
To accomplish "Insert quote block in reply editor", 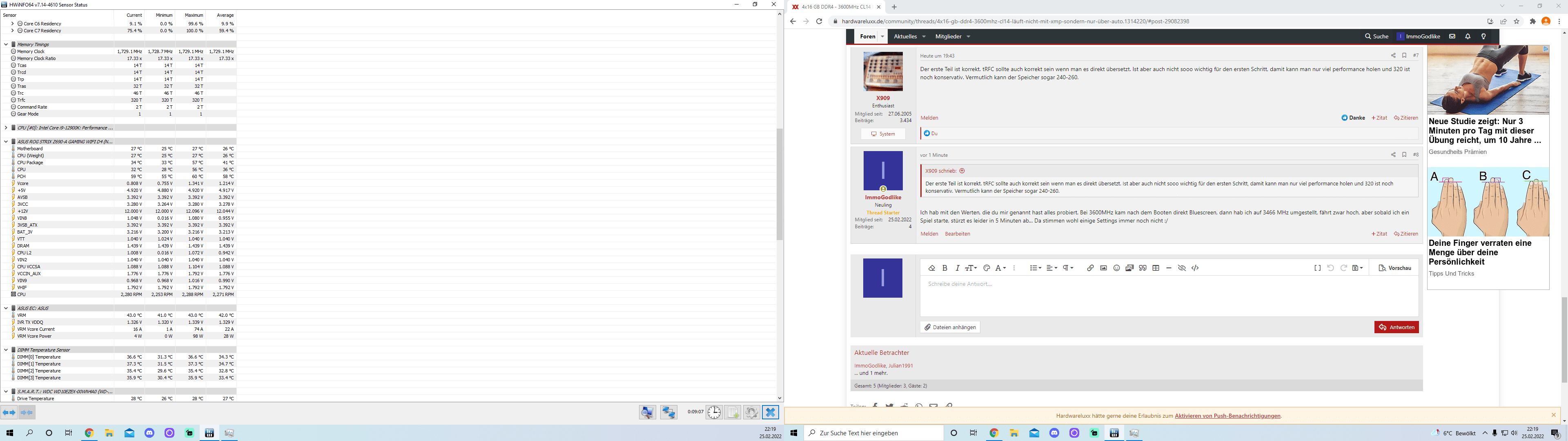I will click(x=1143, y=268).
